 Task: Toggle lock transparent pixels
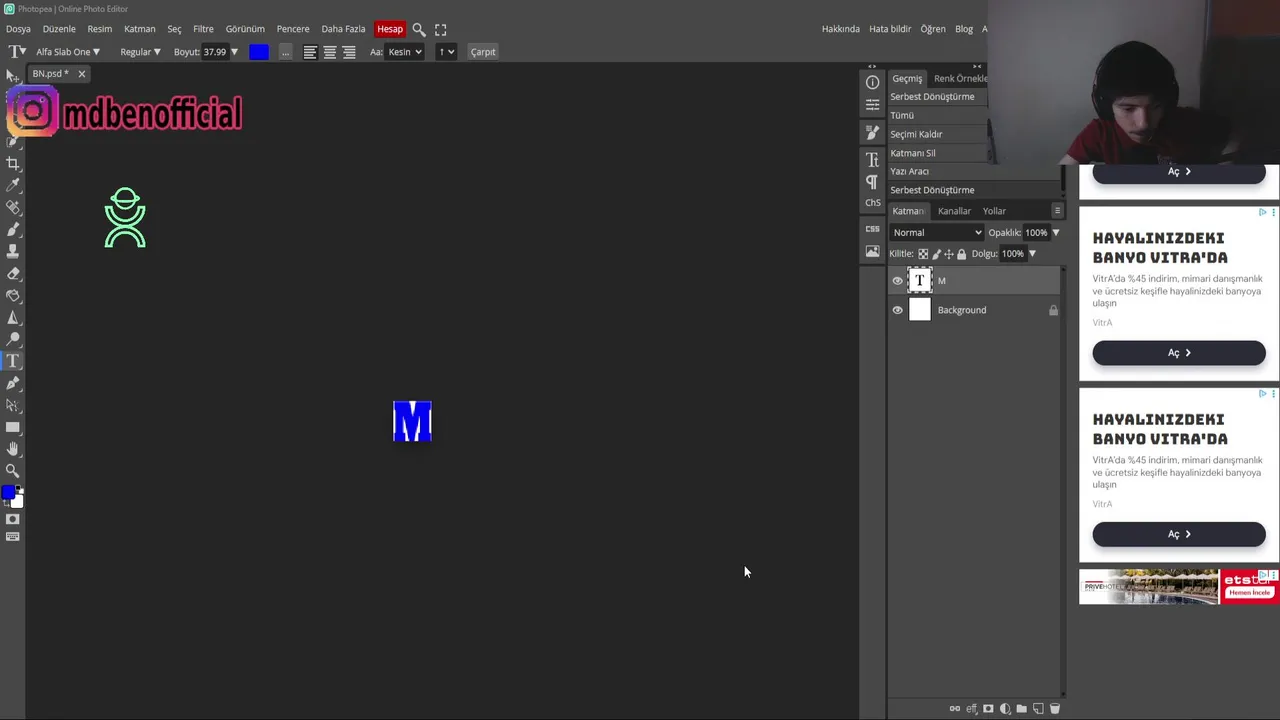(923, 254)
